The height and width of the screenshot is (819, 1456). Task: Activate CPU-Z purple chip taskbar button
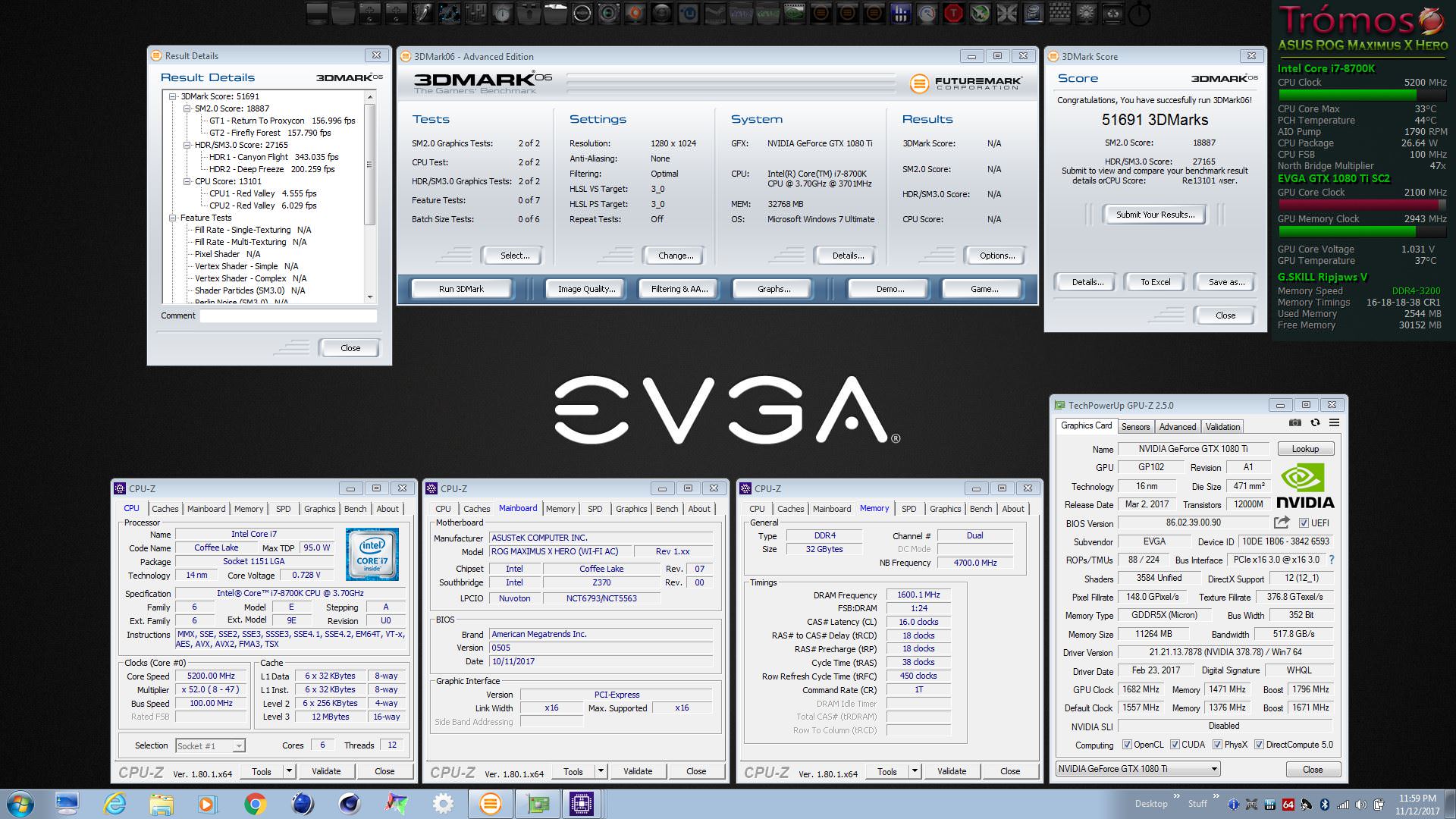(582, 804)
